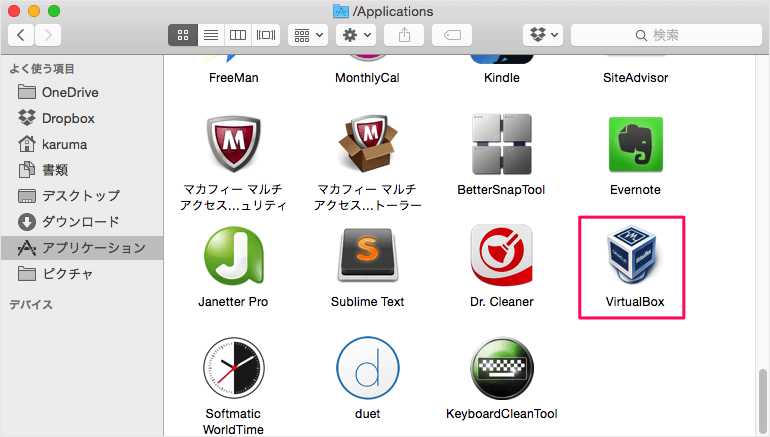Viewport: 770px width, 437px height.
Task: Switch to icon view
Action: tap(183, 35)
